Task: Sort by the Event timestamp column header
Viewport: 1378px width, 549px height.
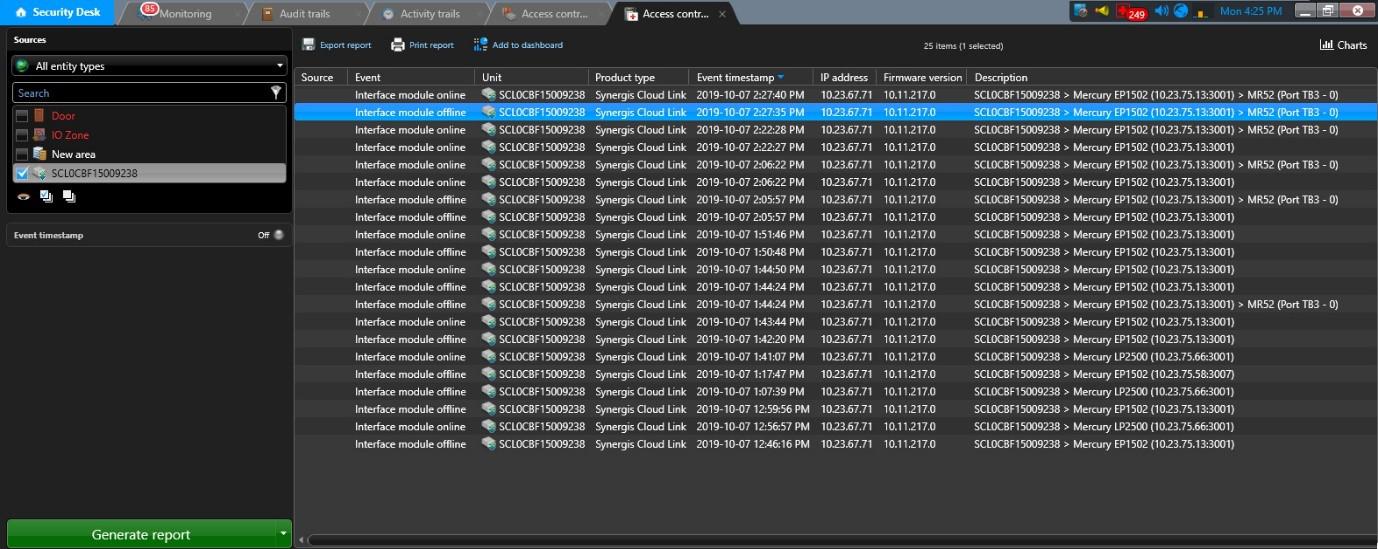Action: [740, 77]
